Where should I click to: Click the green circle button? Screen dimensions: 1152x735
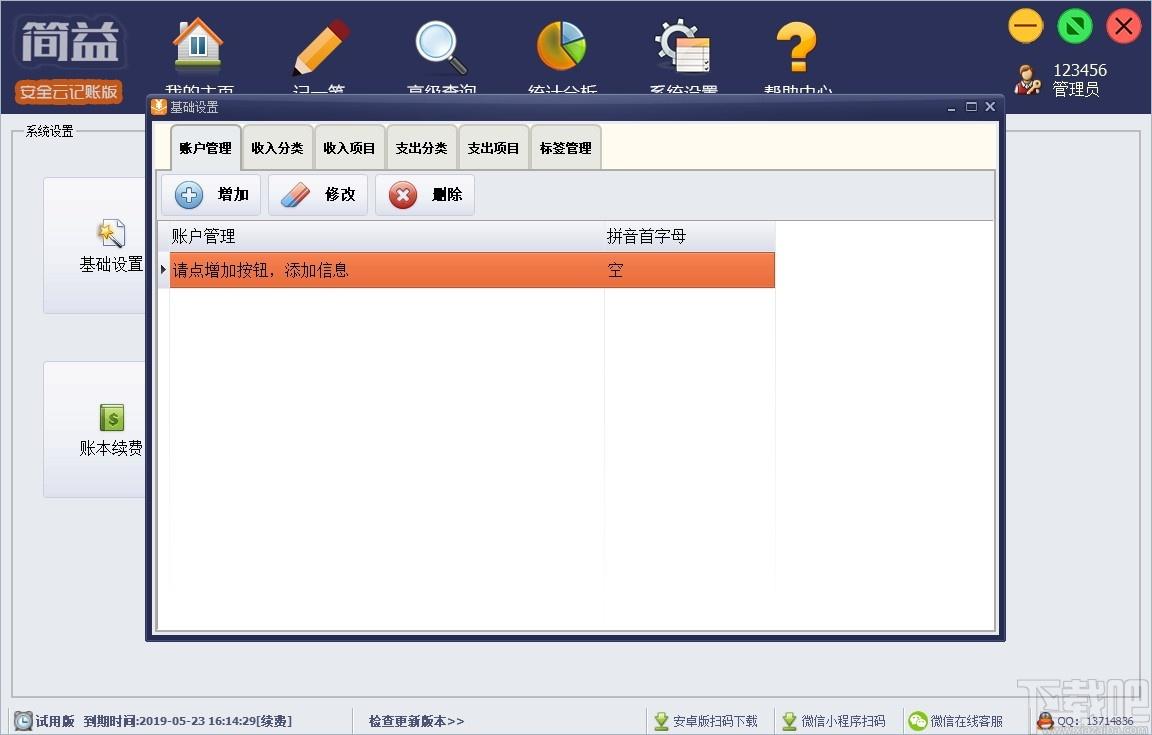click(x=1074, y=26)
